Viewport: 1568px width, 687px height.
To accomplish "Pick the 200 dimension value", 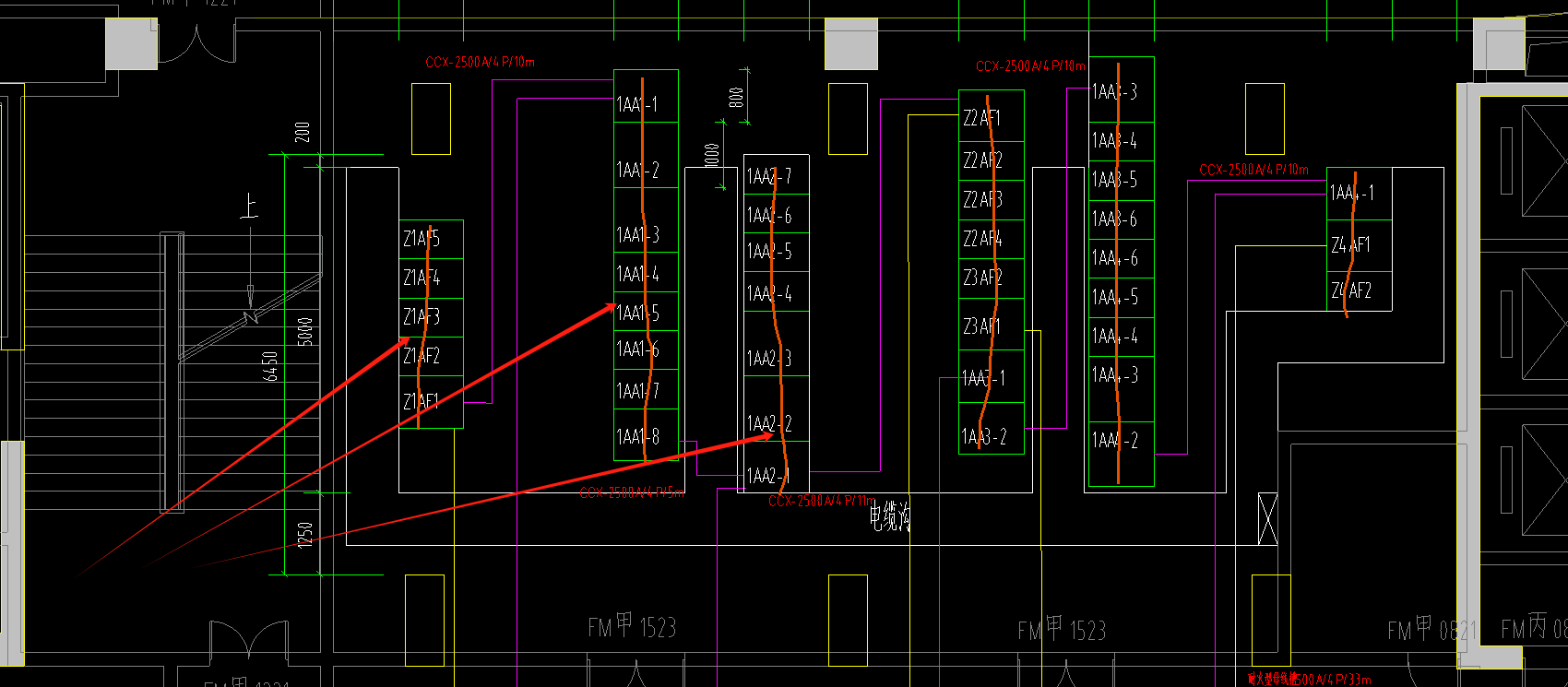I will (x=302, y=132).
